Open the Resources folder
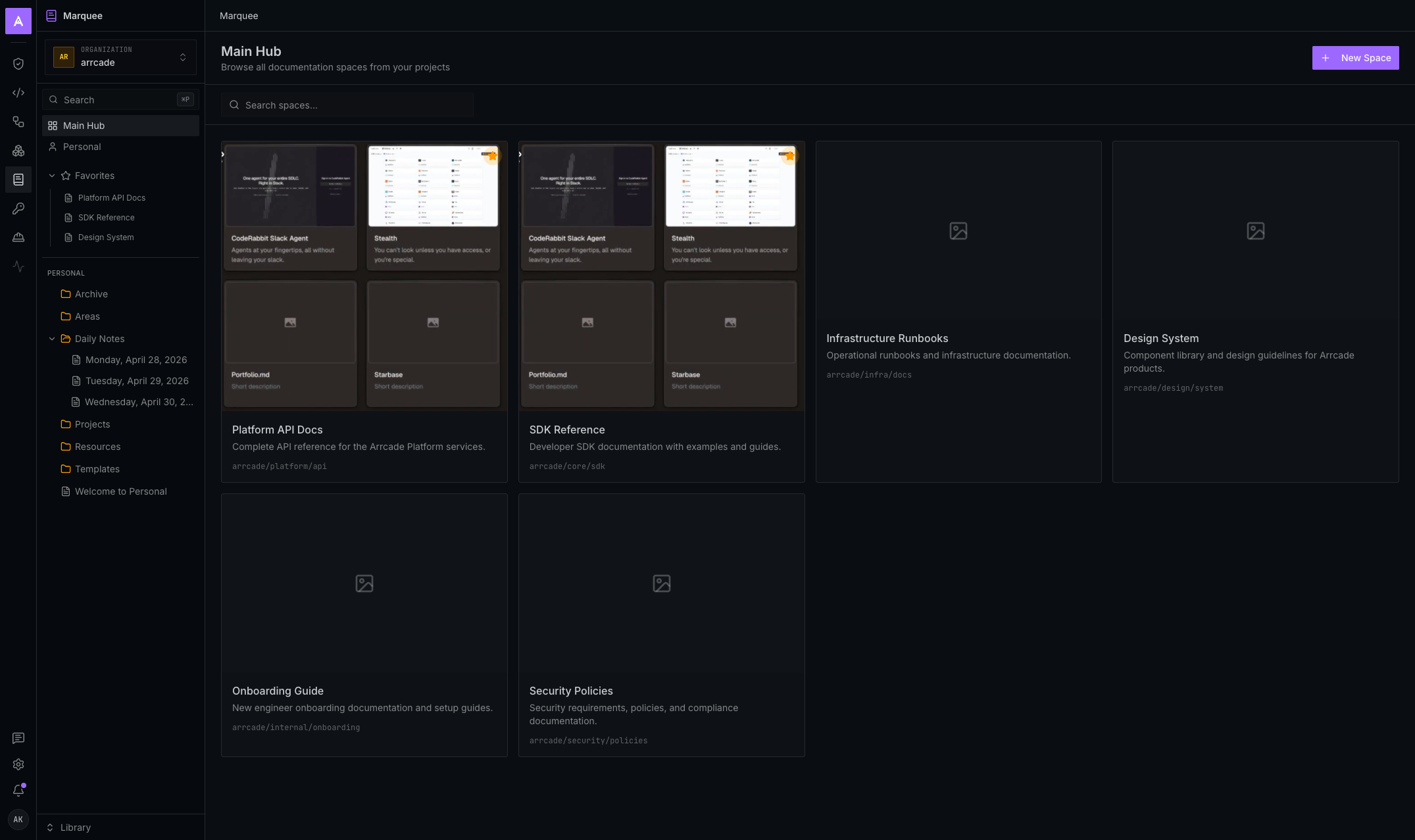This screenshot has width=1415, height=840. pyautogui.click(x=120, y=447)
